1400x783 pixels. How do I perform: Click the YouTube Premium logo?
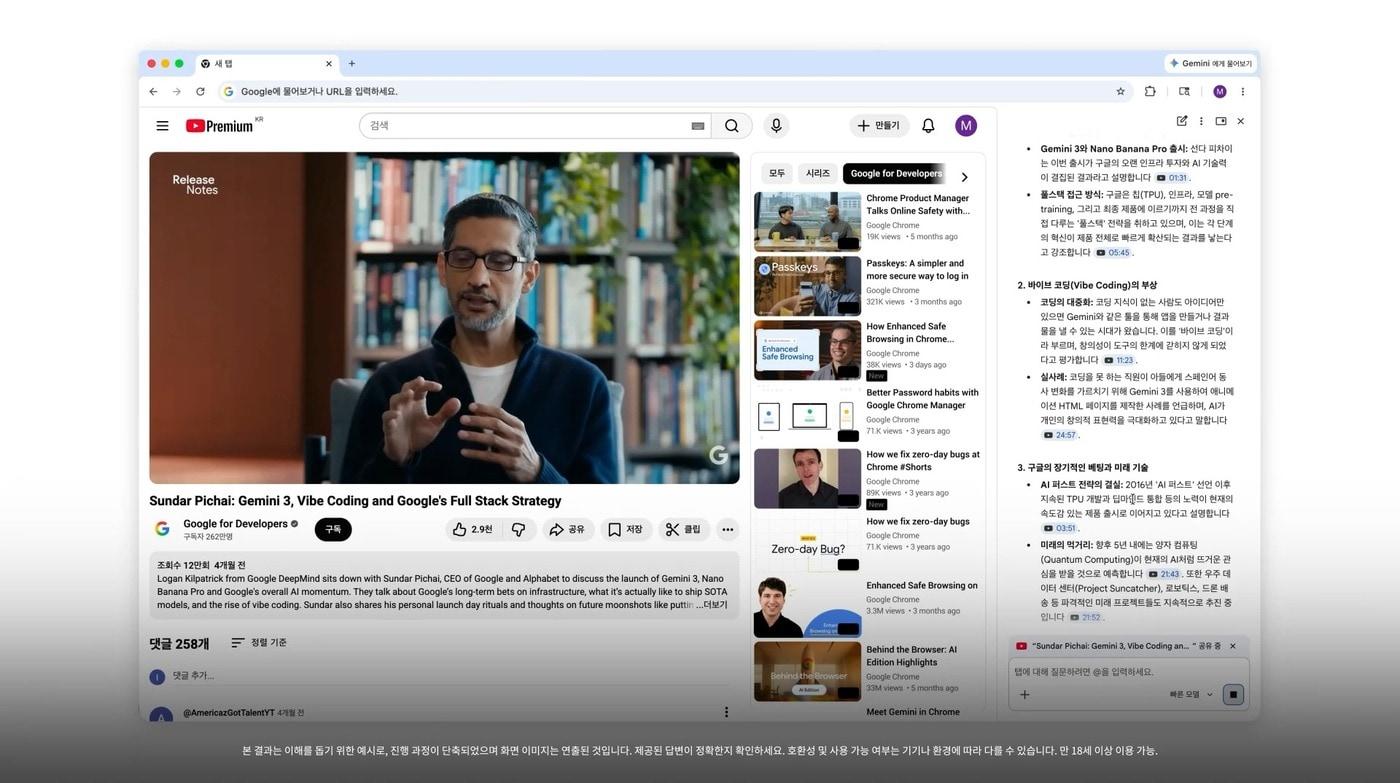[x=220, y=125]
